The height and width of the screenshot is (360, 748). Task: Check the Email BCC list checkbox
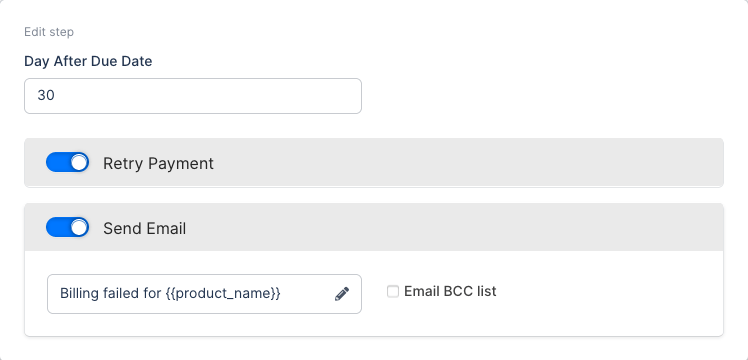click(x=393, y=291)
